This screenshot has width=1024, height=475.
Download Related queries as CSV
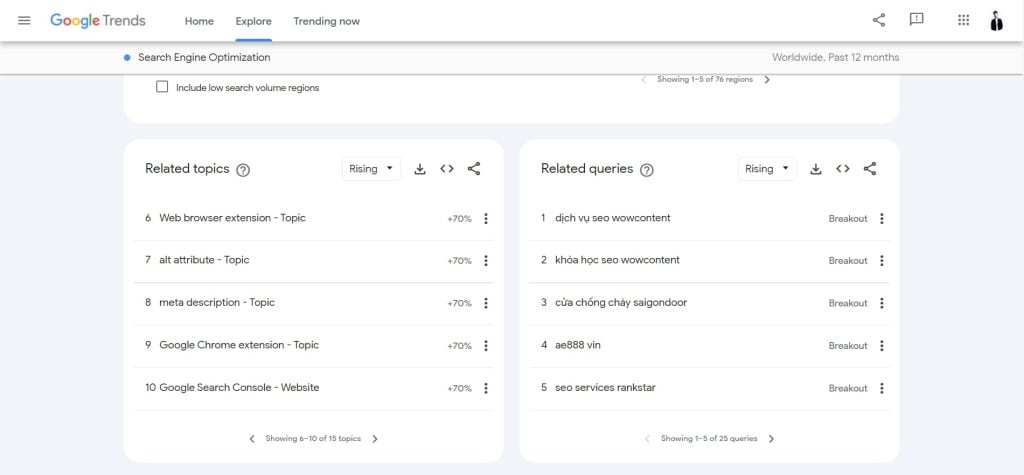point(816,169)
